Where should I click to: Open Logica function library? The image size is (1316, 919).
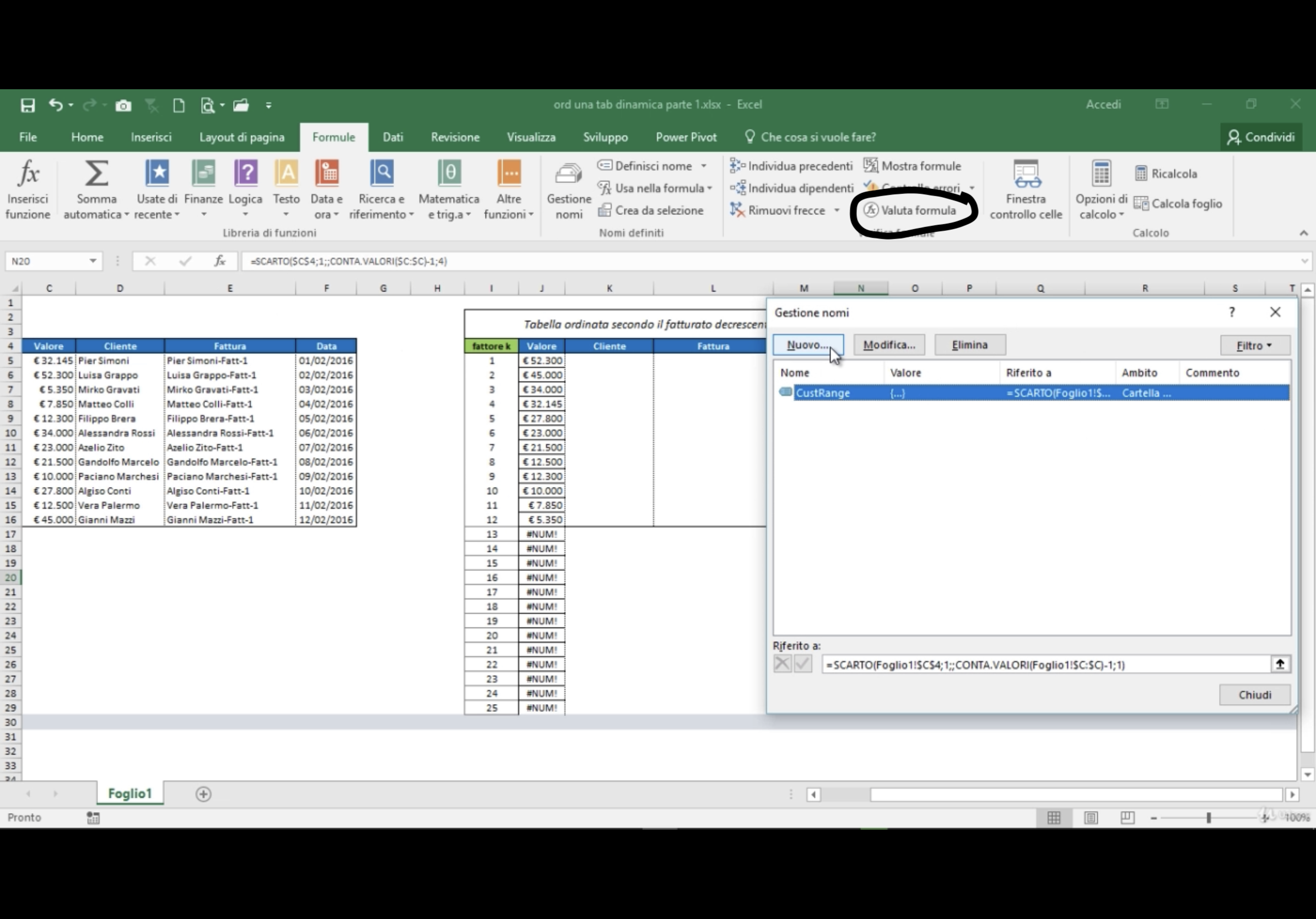pyautogui.click(x=245, y=189)
